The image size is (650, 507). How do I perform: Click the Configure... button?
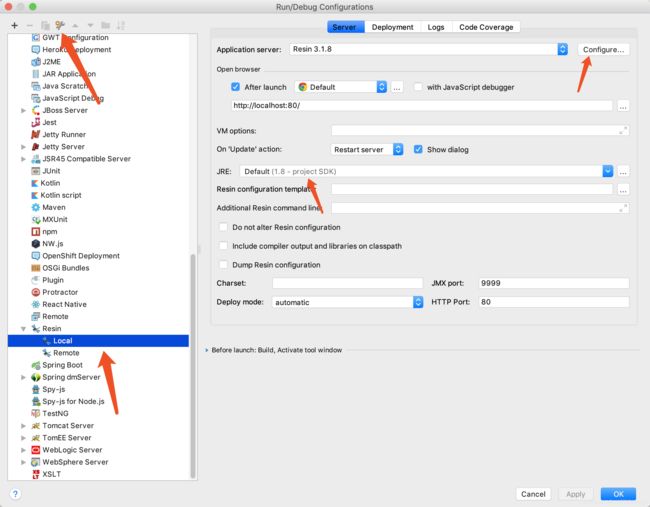pos(604,49)
